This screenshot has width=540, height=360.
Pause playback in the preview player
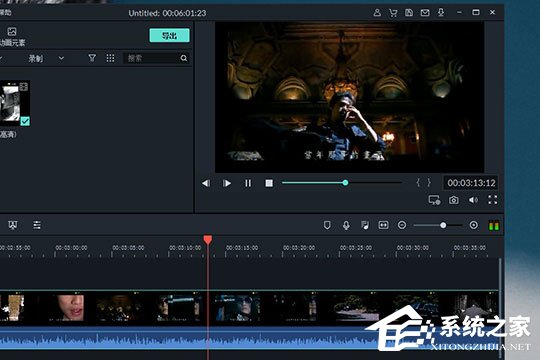pos(248,183)
